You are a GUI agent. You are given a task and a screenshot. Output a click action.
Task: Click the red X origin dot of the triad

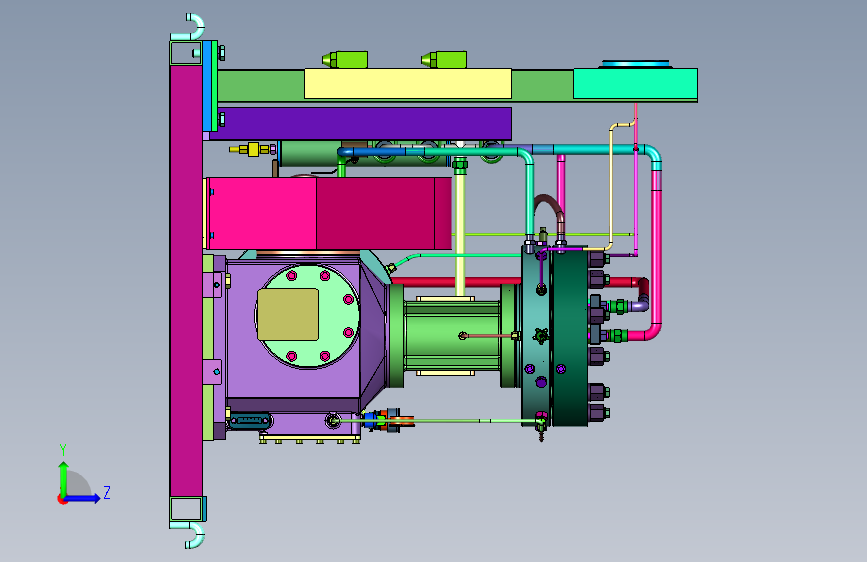[61, 499]
